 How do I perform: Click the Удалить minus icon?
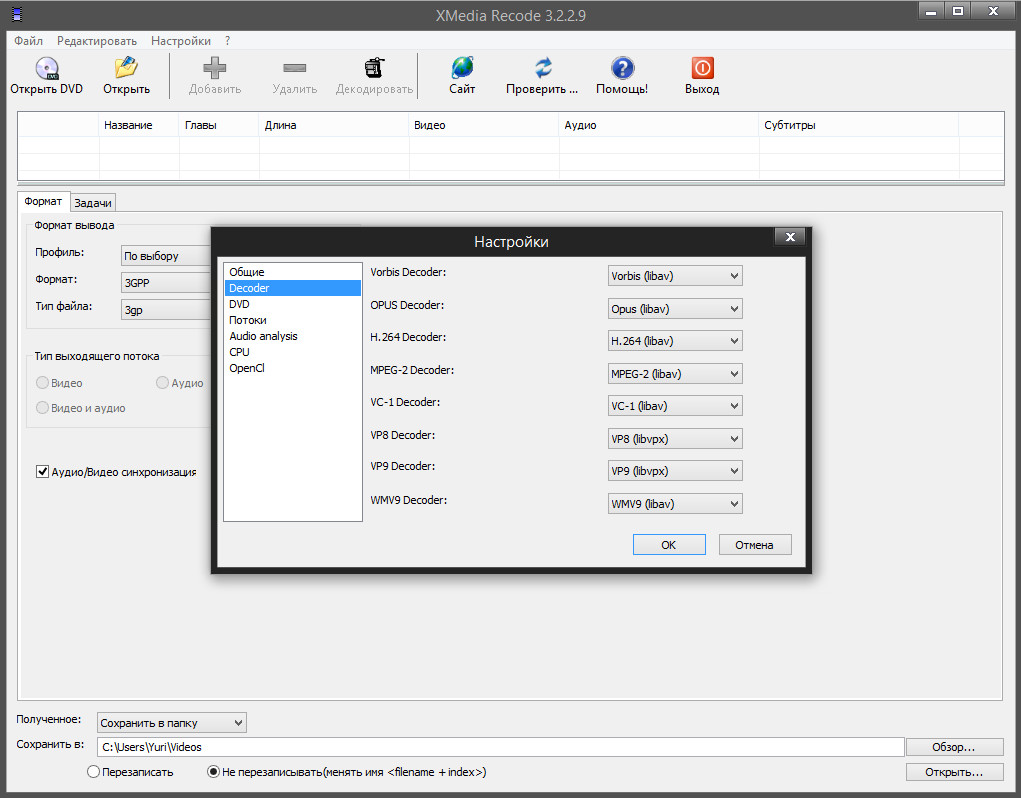click(x=294, y=68)
